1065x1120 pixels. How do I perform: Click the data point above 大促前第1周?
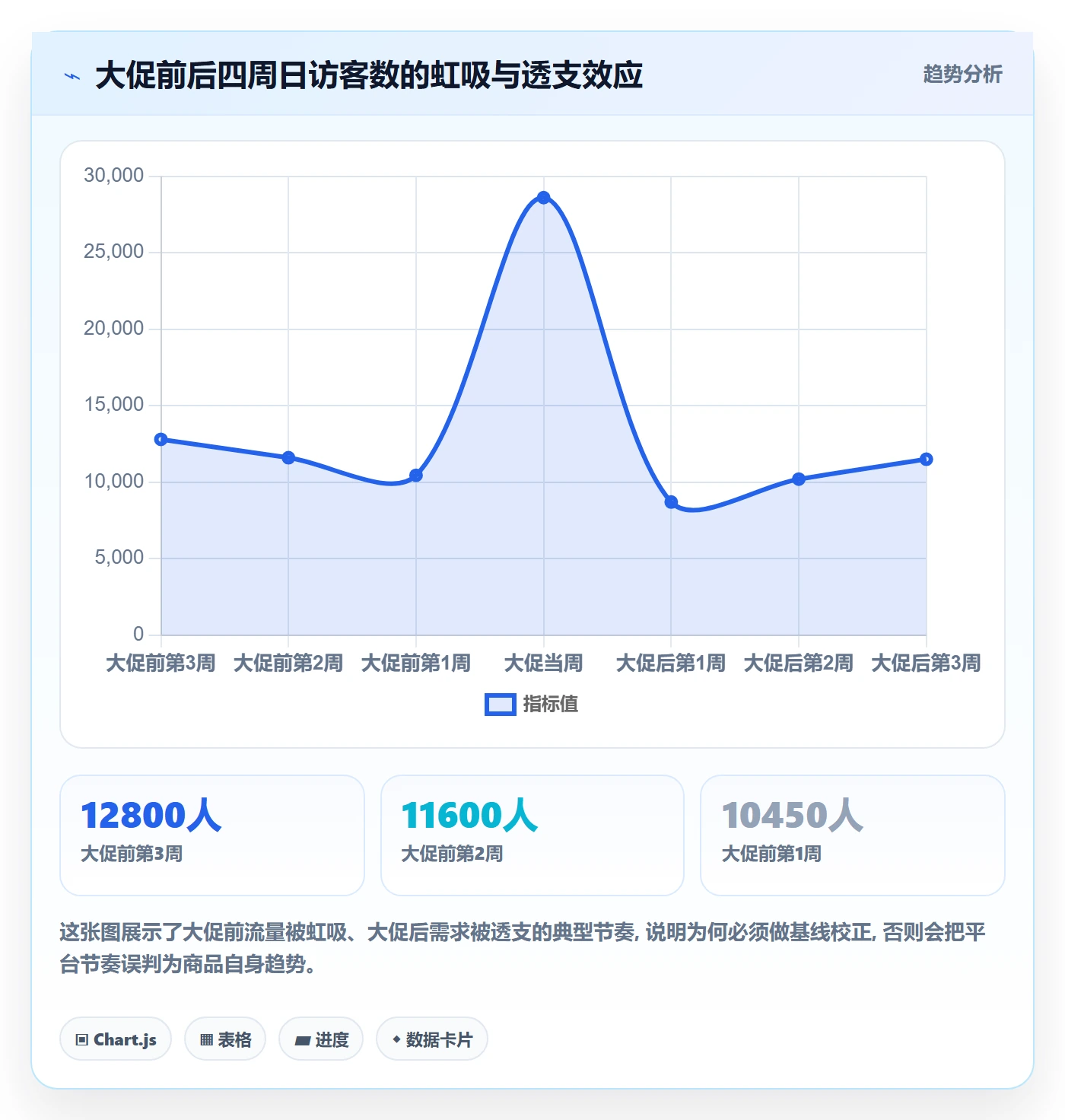(x=416, y=476)
